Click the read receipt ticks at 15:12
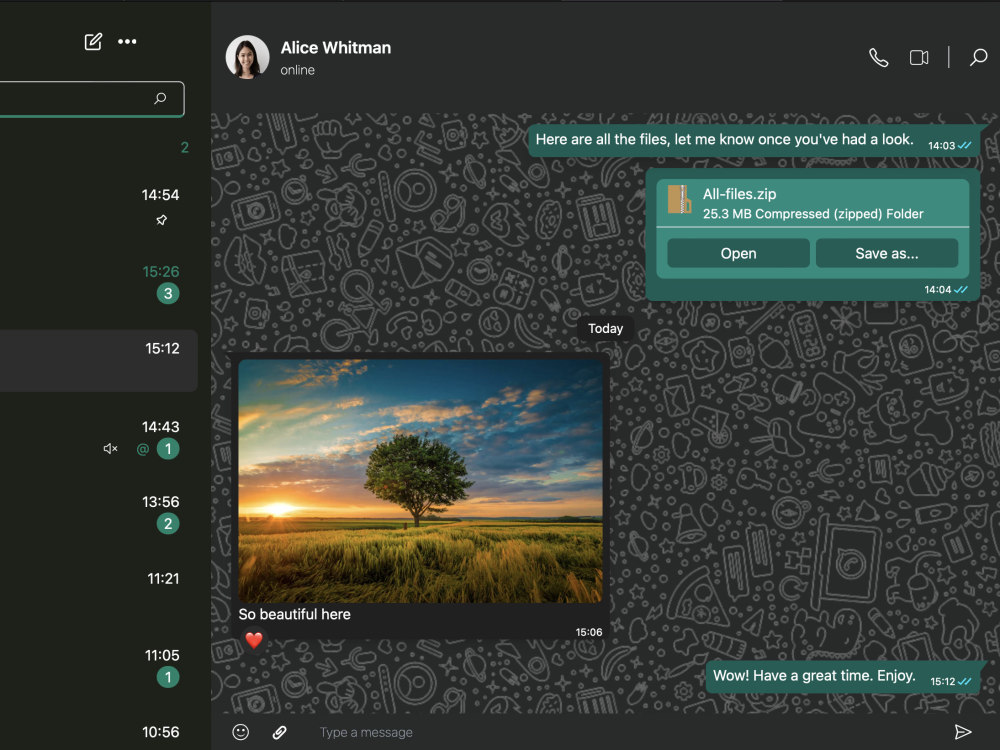The image size is (1000, 750). pos(964,681)
